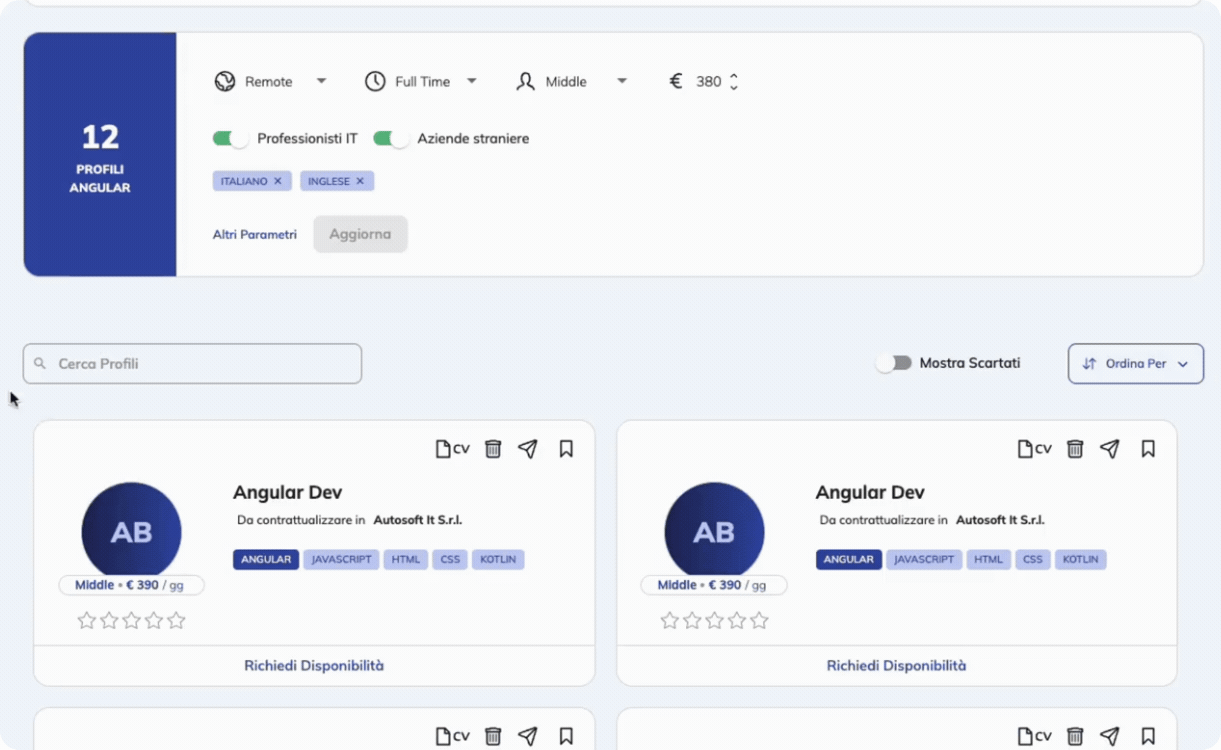Open Altri Parametri

254,233
